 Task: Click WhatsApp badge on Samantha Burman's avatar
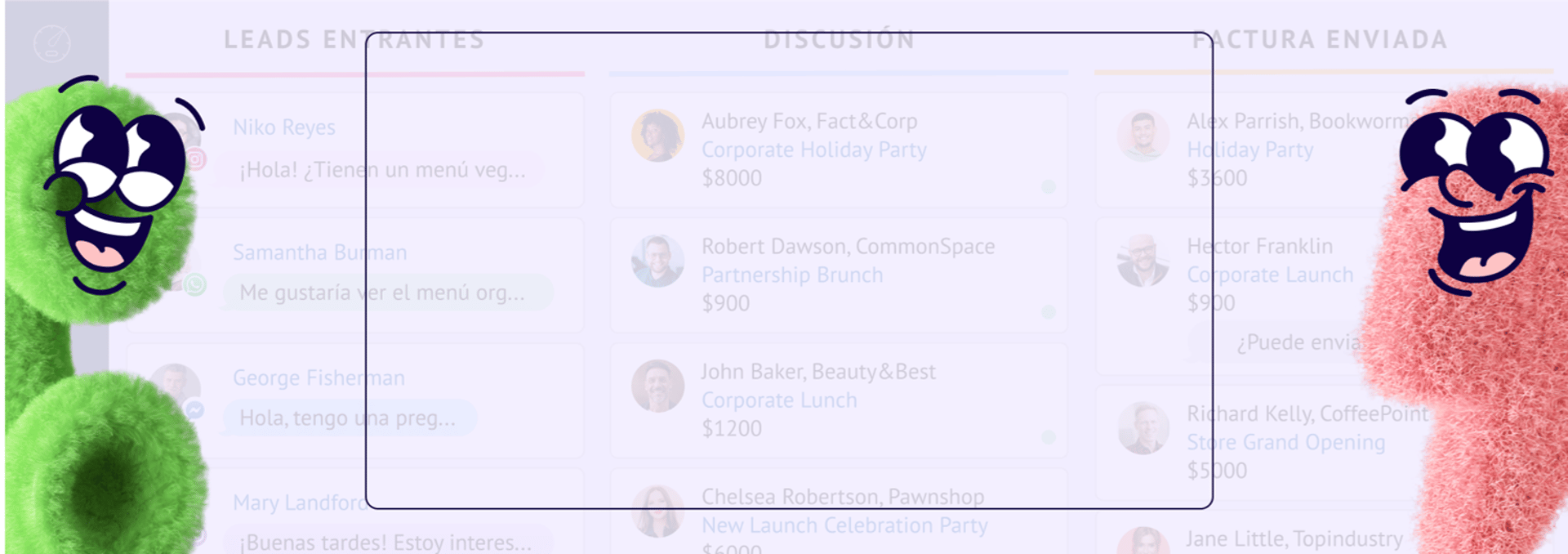tap(194, 284)
